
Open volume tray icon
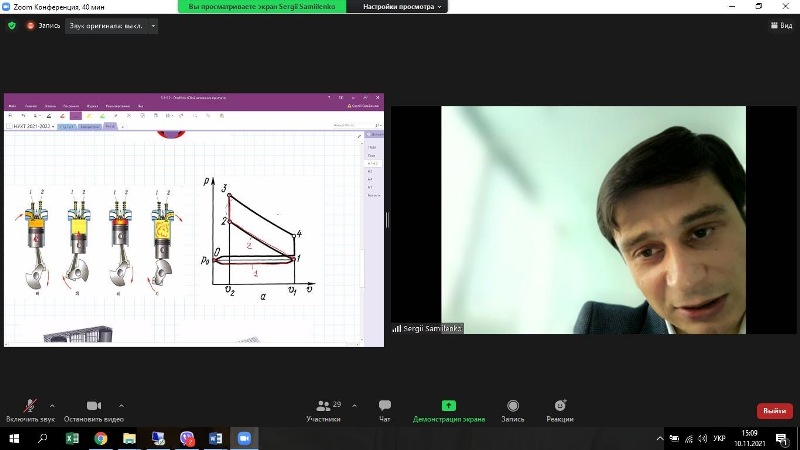click(703, 438)
